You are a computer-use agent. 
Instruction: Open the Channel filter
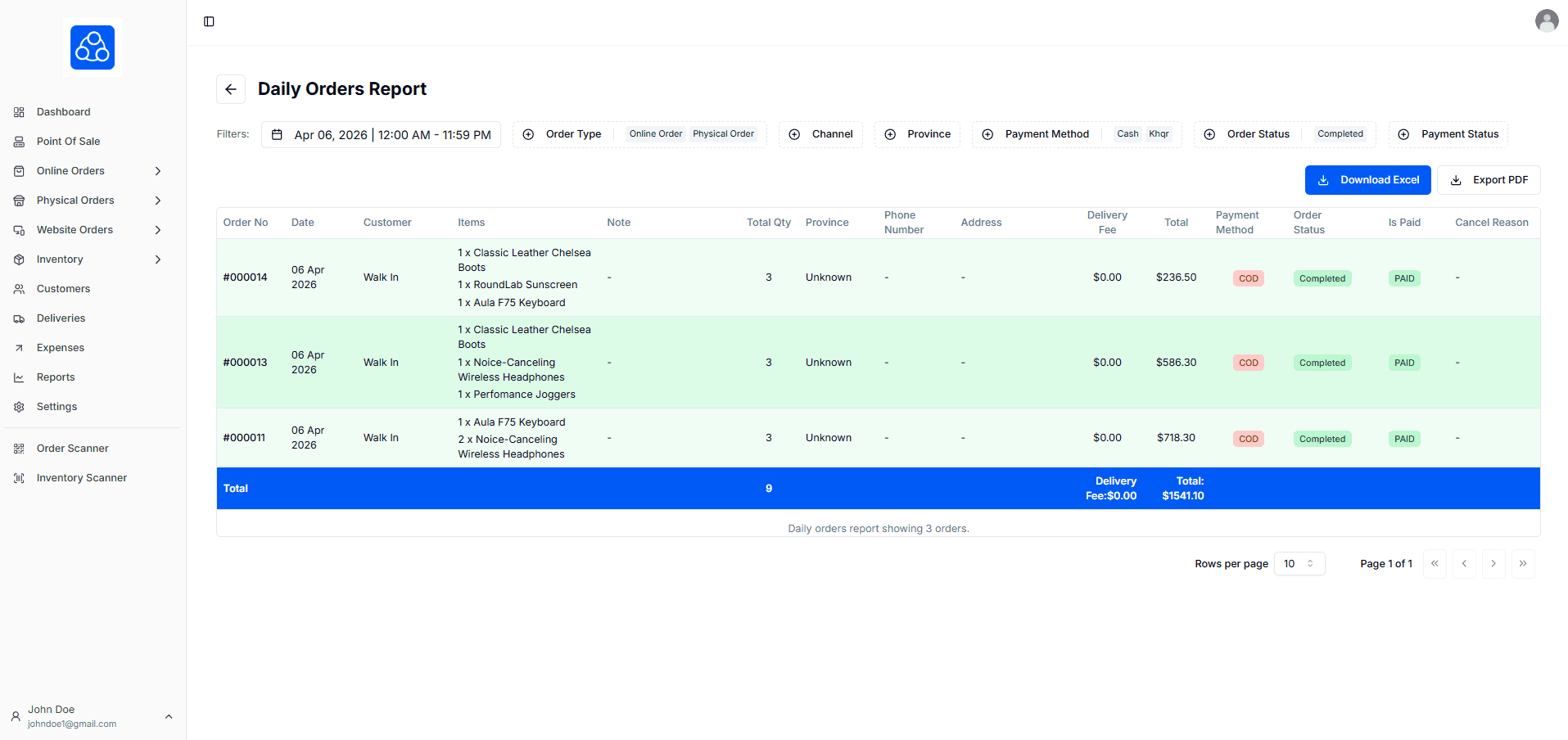[x=820, y=134]
